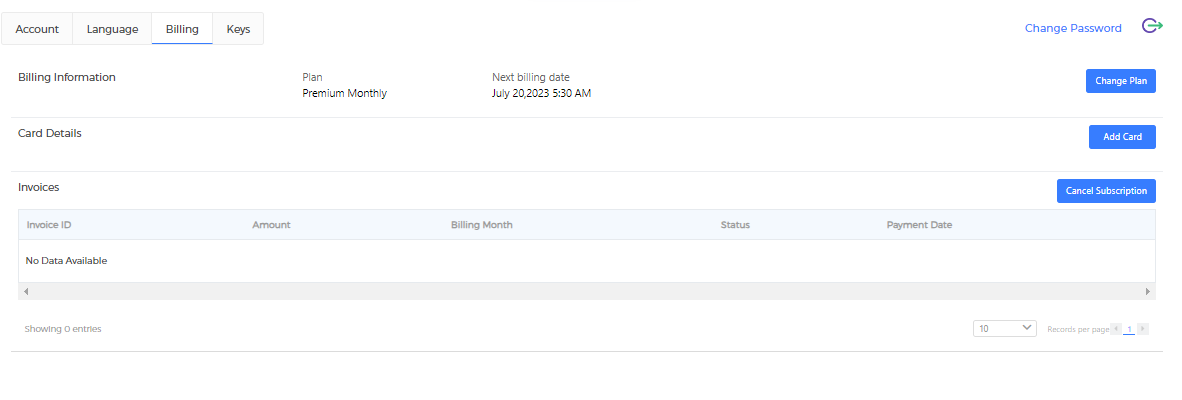
Task: Click the Add Card button
Action: point(1122,137)
